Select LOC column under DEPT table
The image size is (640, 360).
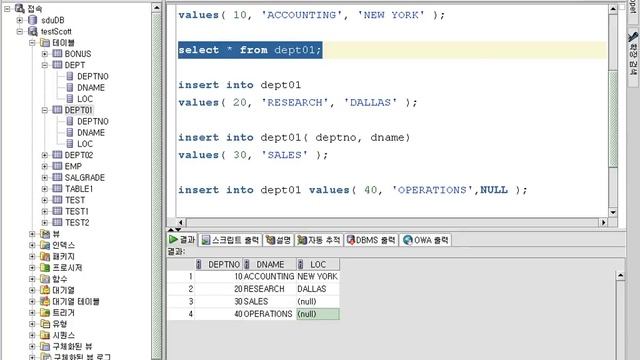85,99
